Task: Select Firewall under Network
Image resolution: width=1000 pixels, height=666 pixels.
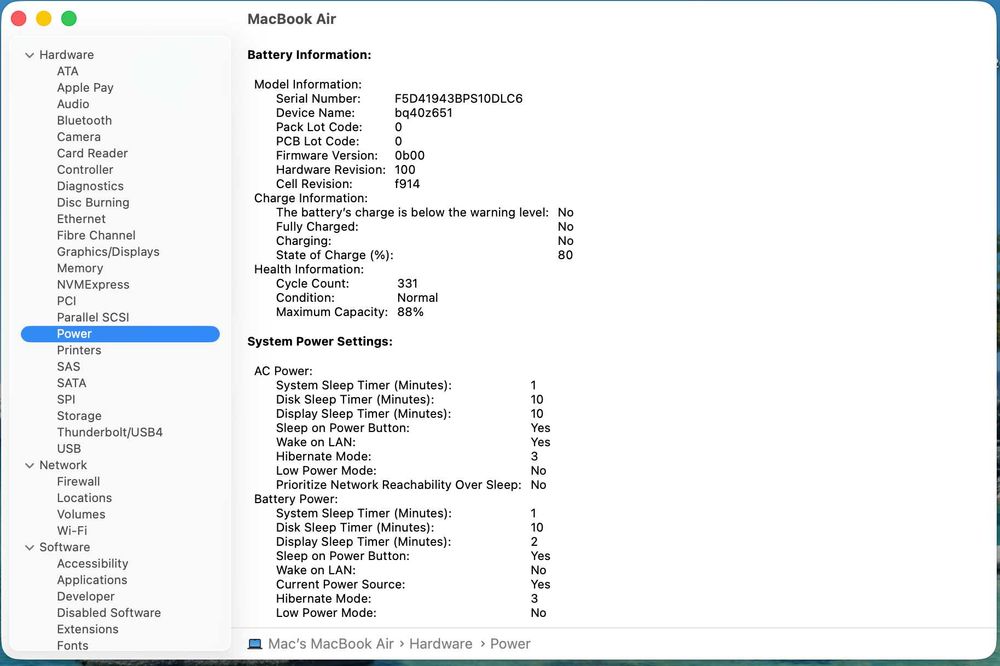Action: (x=78, y=482)
